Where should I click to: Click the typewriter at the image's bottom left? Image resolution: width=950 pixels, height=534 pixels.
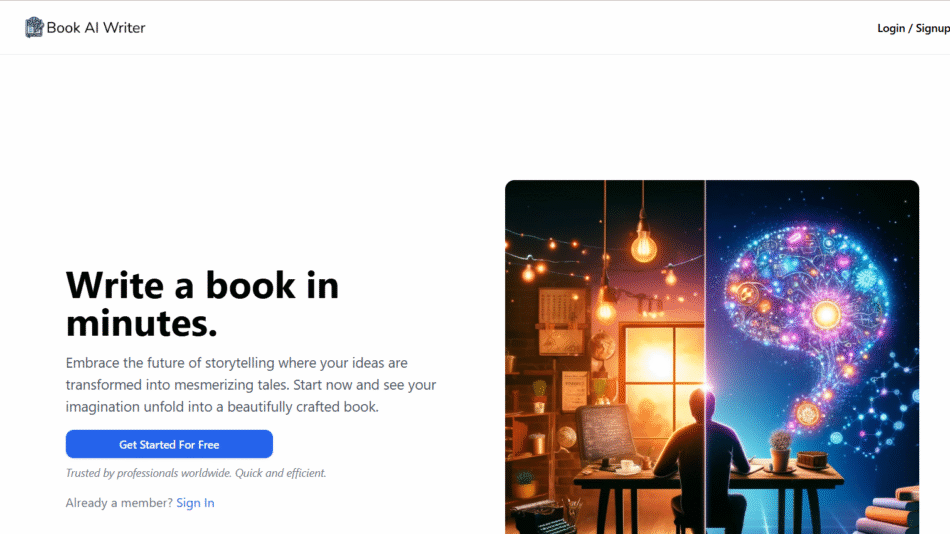pos(542,517)
